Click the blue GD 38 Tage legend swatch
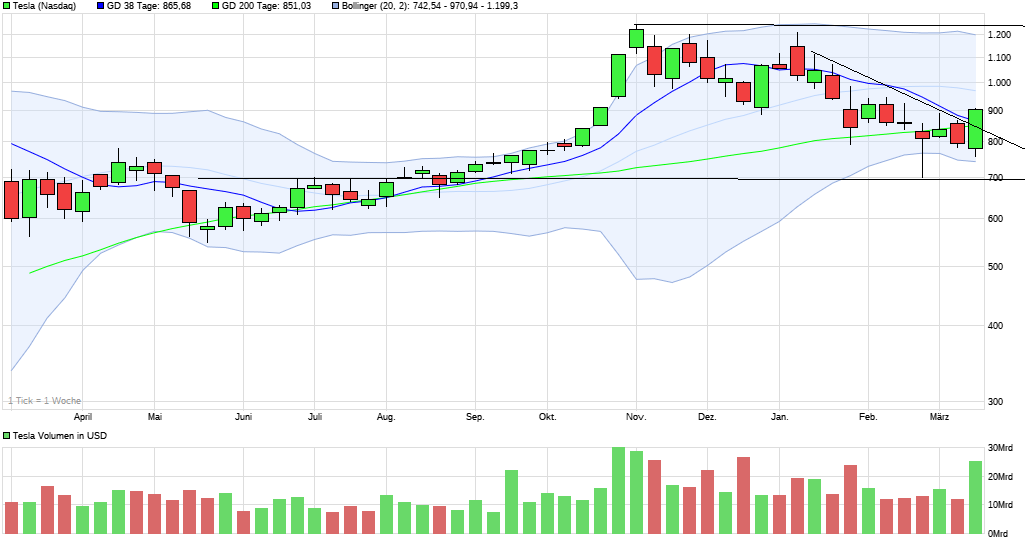The height and width of the screenshot is (544, 1025). click(x=101, y=6)
